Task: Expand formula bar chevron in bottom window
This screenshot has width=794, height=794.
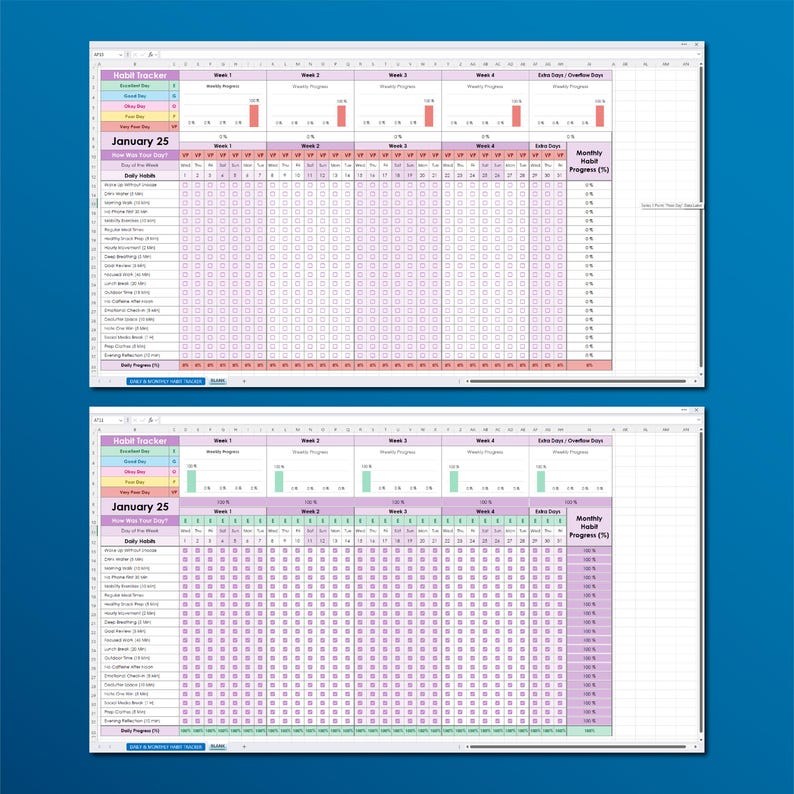Action: click(x=699, y=420)
